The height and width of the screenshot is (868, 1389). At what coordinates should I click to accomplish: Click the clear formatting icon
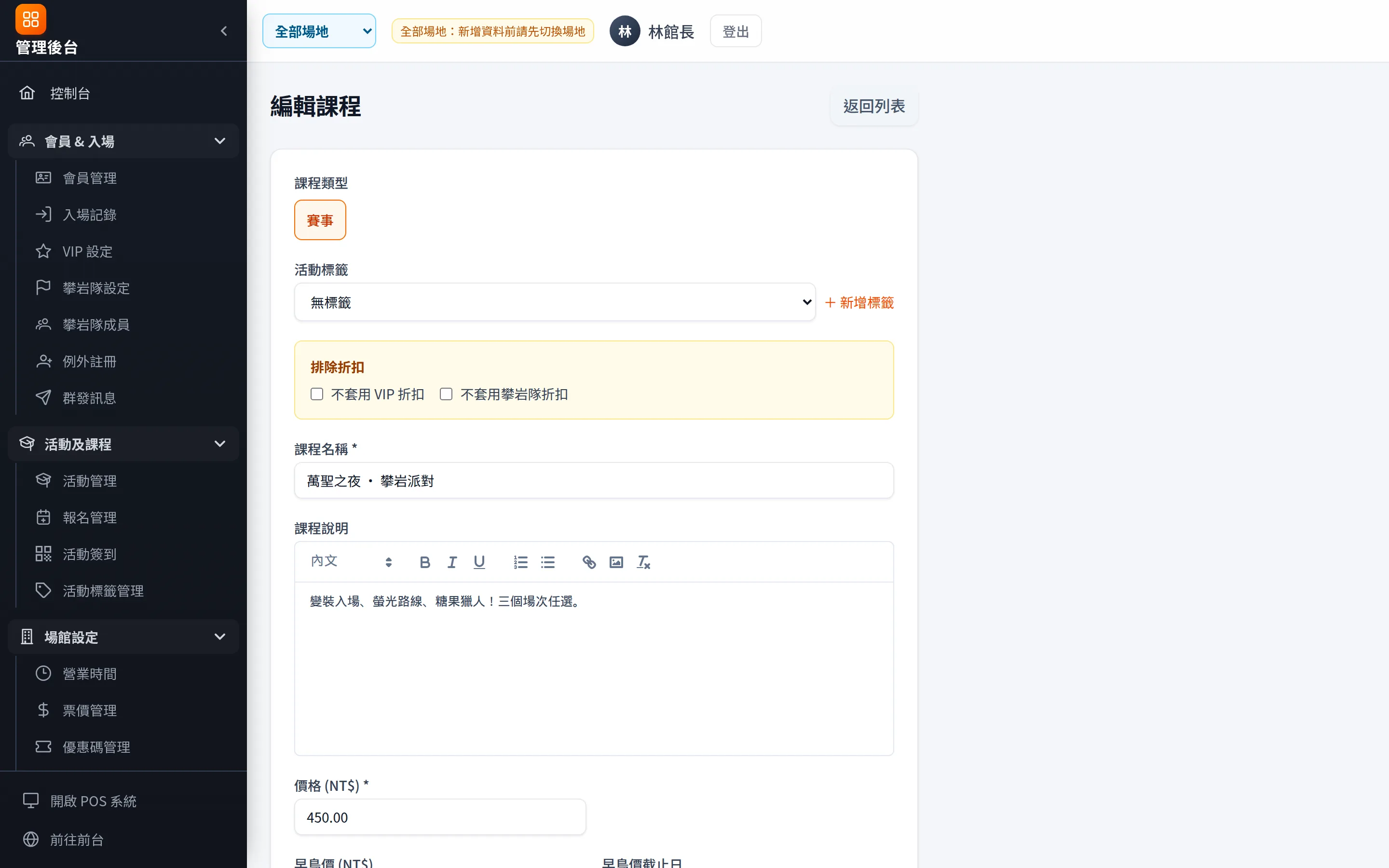(x=643, y=562)
